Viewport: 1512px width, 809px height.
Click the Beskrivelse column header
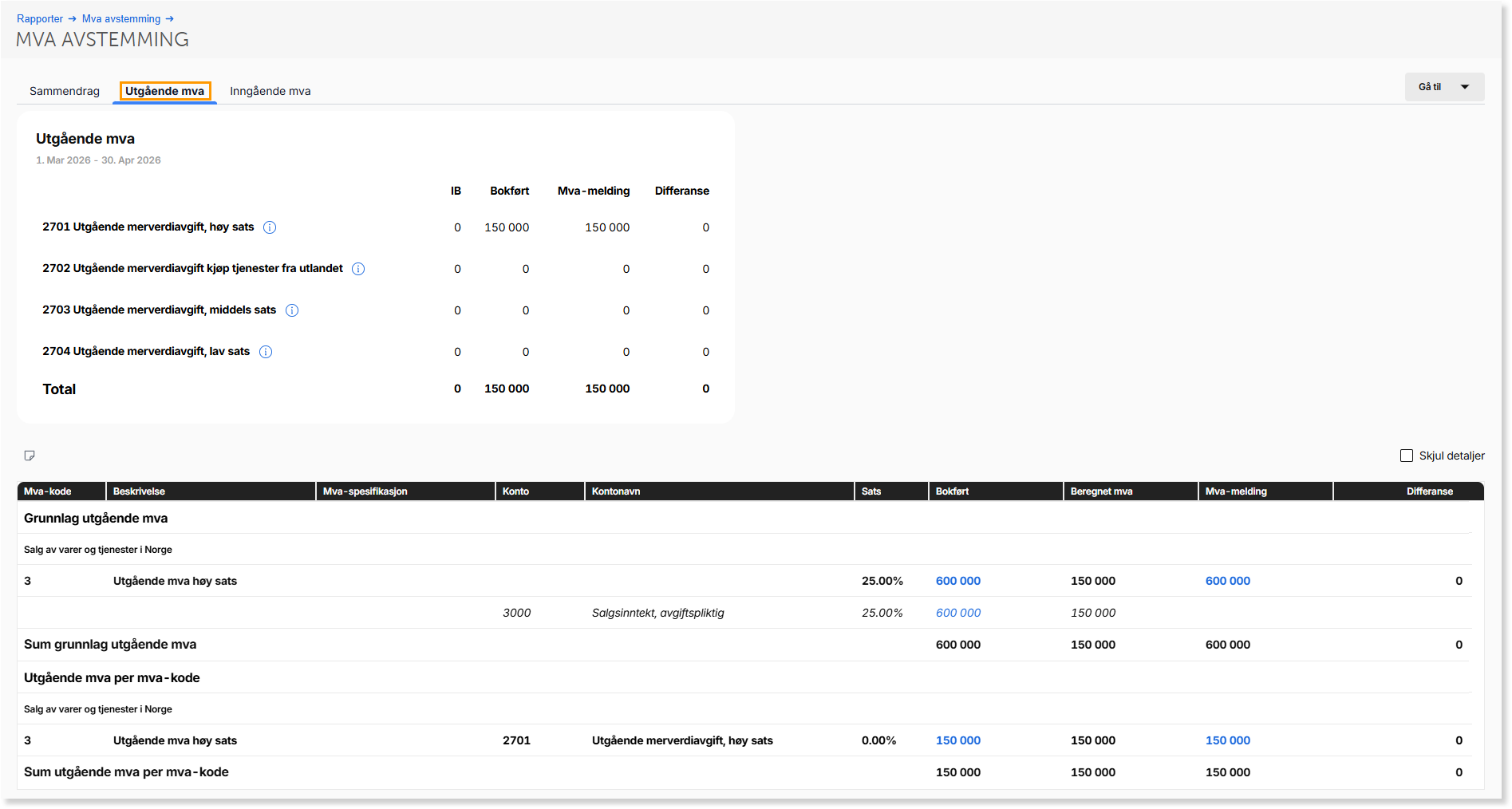(211, 491)
